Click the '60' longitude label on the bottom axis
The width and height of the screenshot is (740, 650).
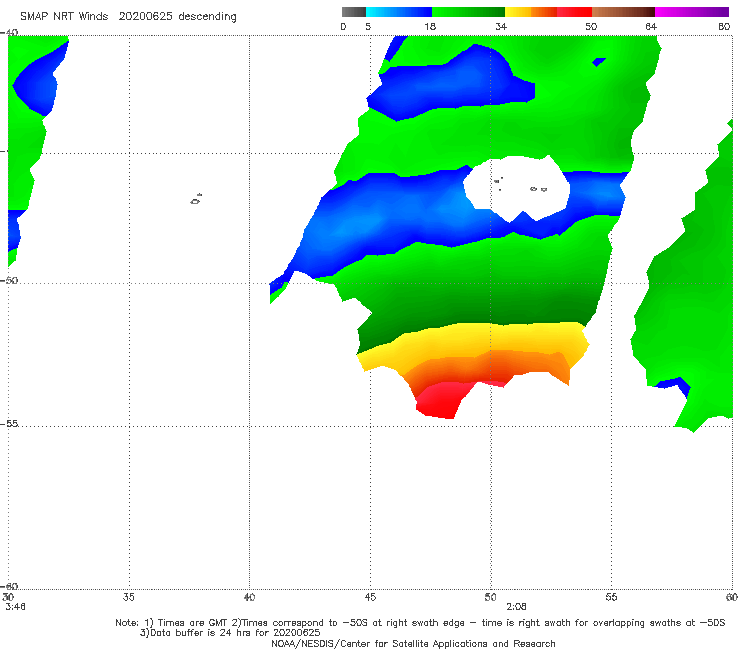732,597
